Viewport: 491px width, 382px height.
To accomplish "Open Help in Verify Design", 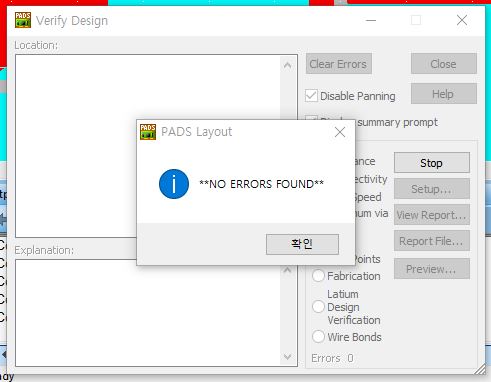I will point(444,94).
